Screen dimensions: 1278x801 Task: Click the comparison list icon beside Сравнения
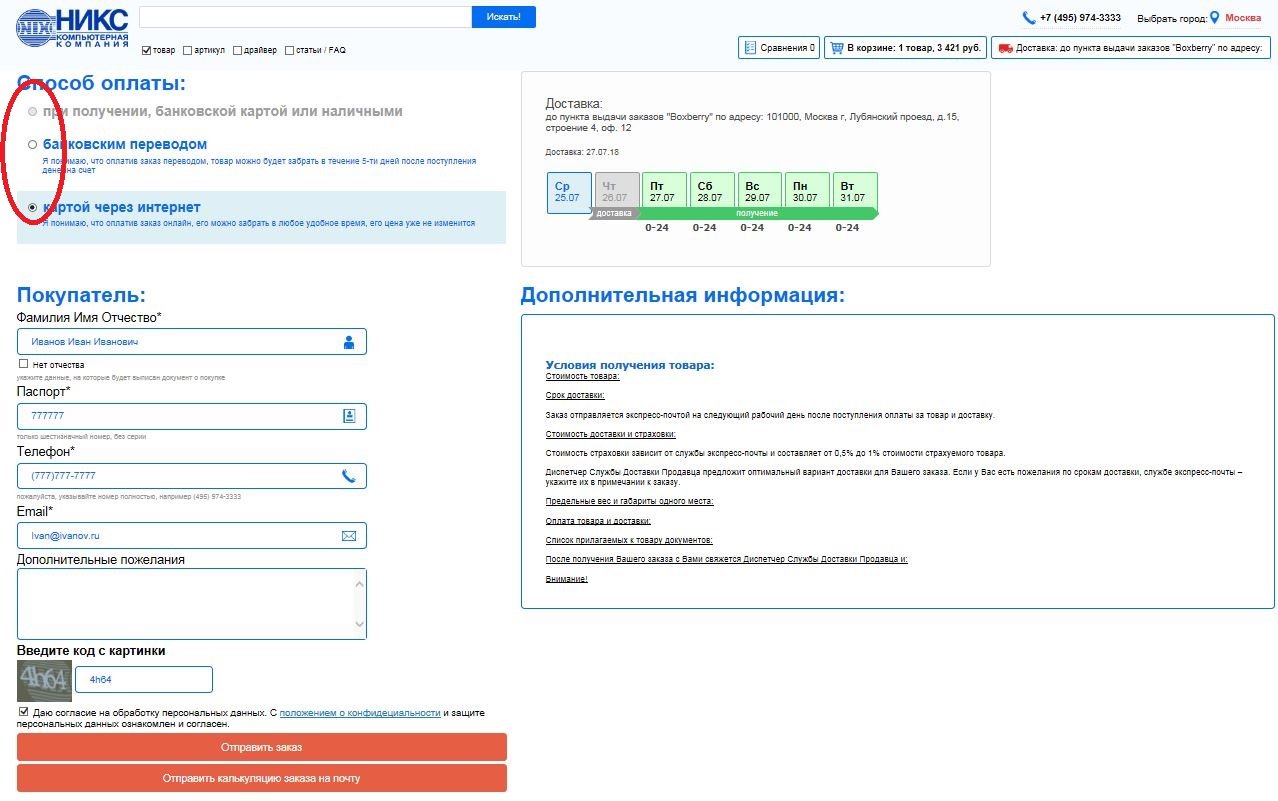(x=749, y=47)
